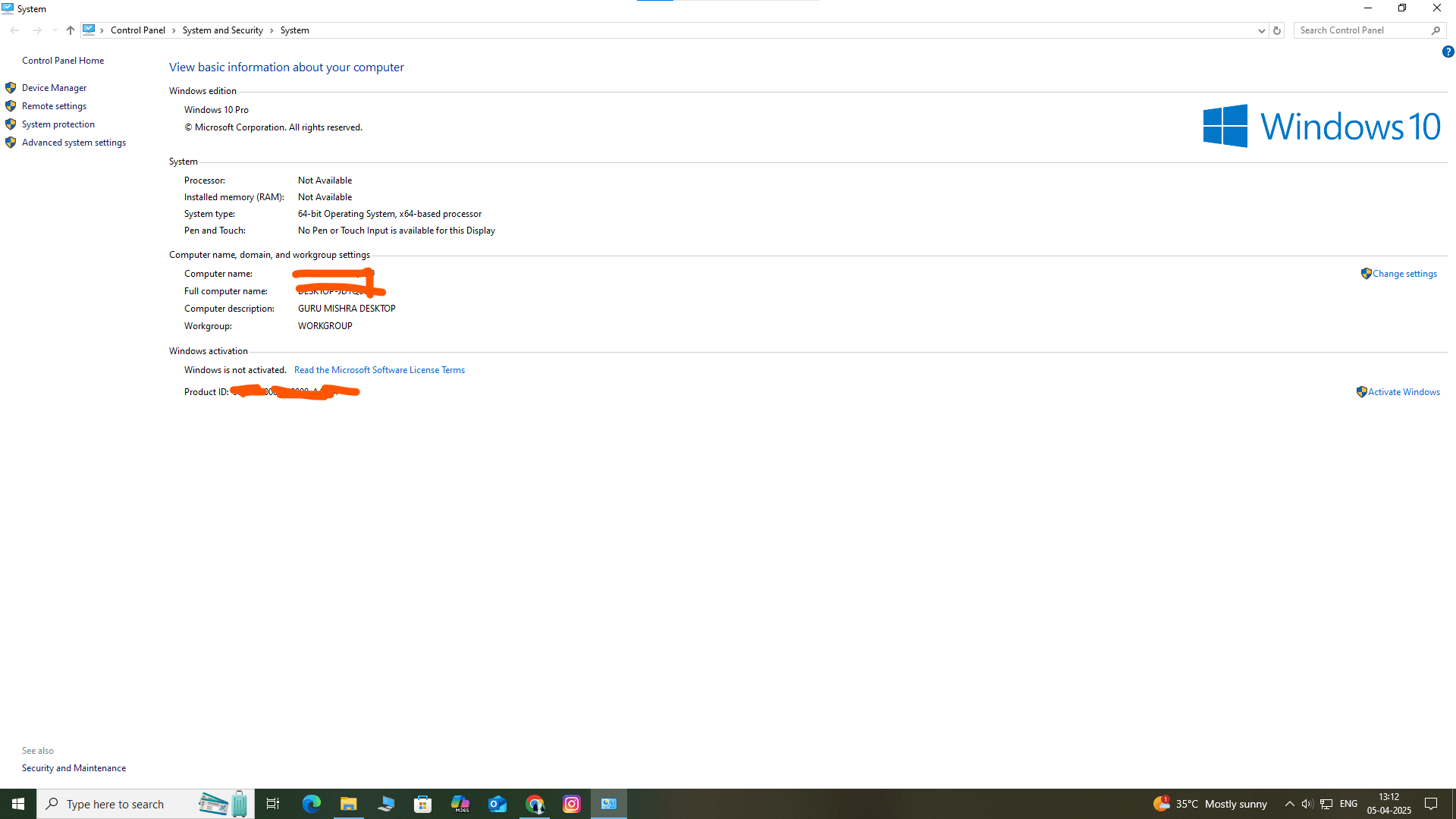Go up one level with up arrow
The width and height of the screenshot is (1456, 819).
70,30
